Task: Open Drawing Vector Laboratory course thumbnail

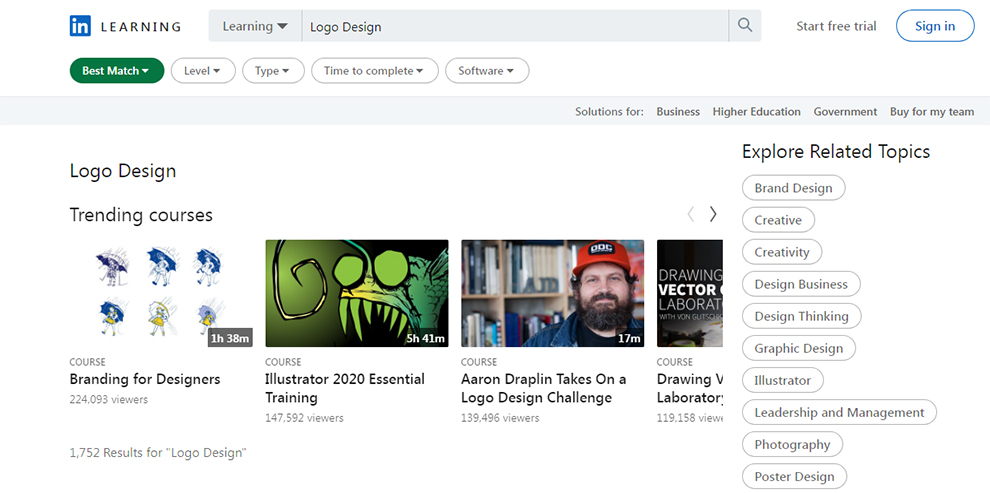Action: 689,293
